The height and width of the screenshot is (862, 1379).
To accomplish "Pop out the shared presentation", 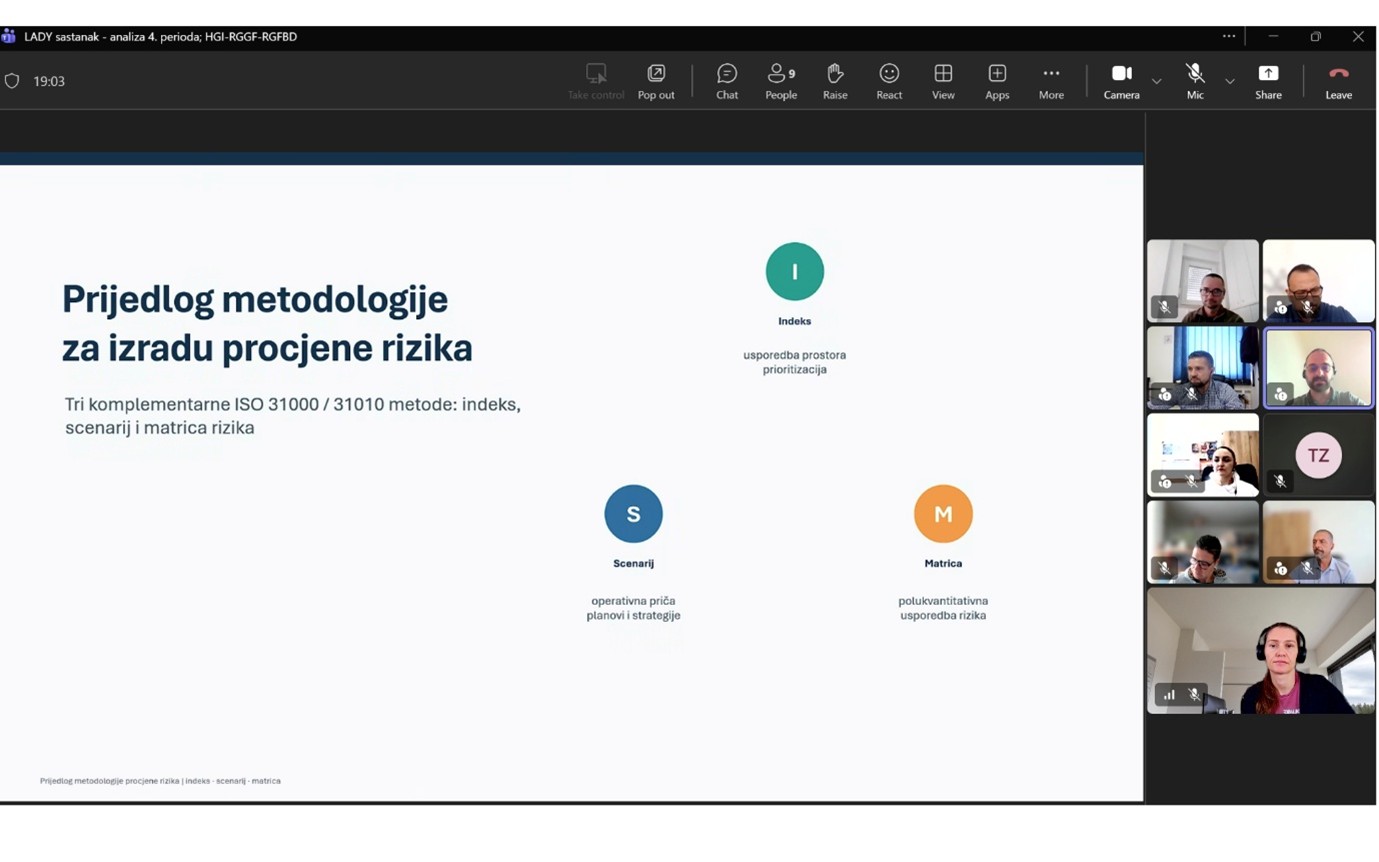I will 656,81.
